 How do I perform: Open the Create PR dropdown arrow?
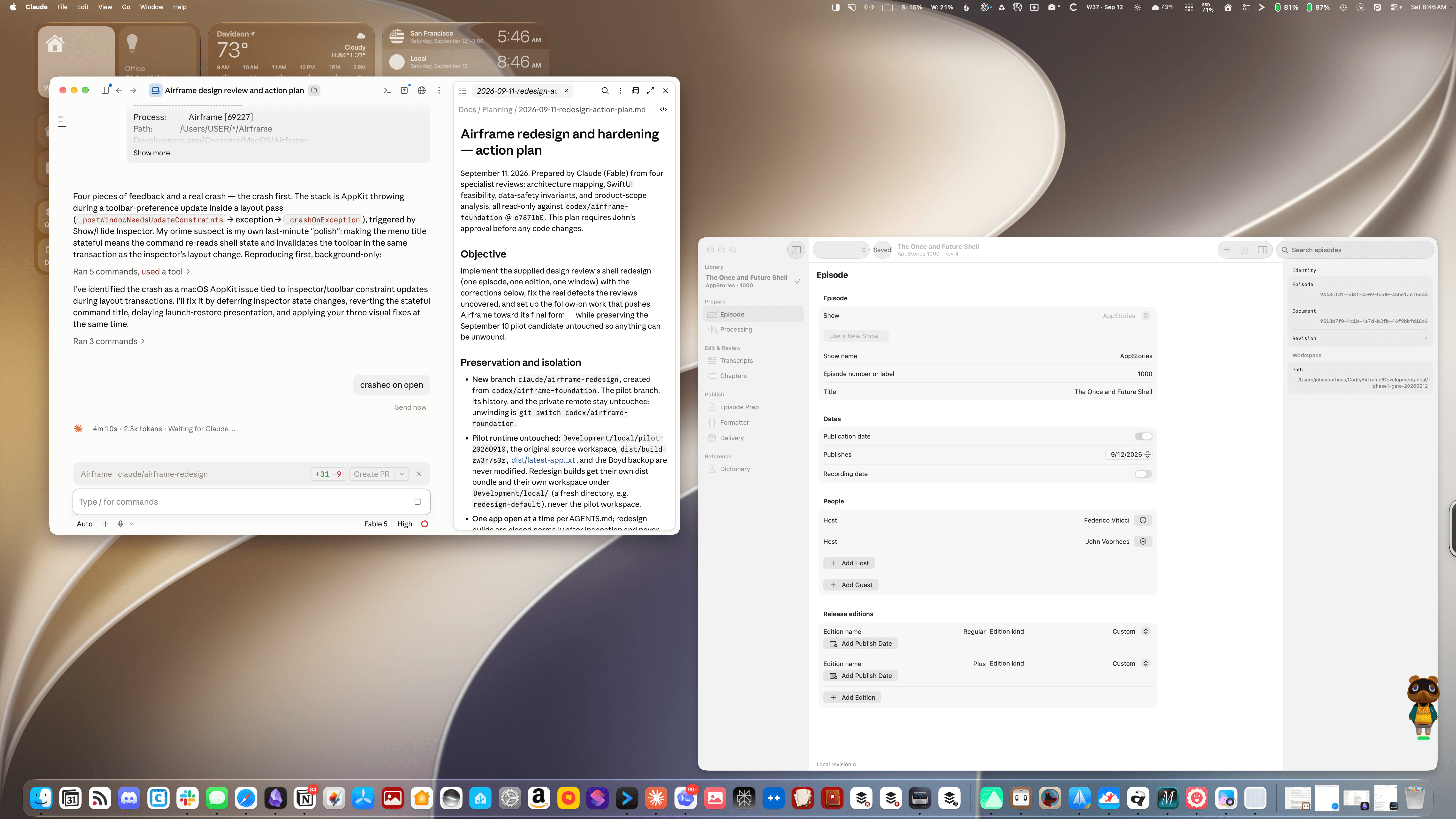(x=402, y=474)
